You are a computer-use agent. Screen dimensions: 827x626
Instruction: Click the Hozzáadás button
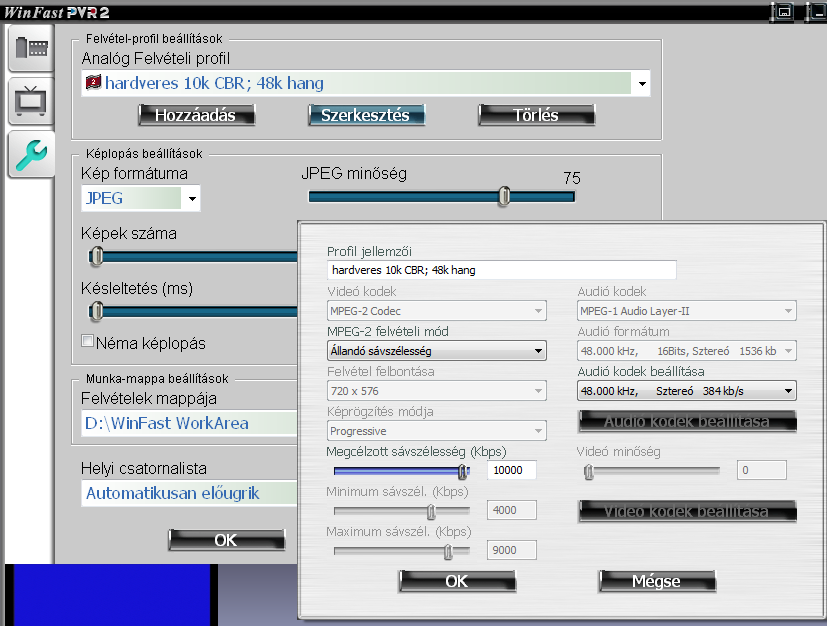tap(196, 115)
